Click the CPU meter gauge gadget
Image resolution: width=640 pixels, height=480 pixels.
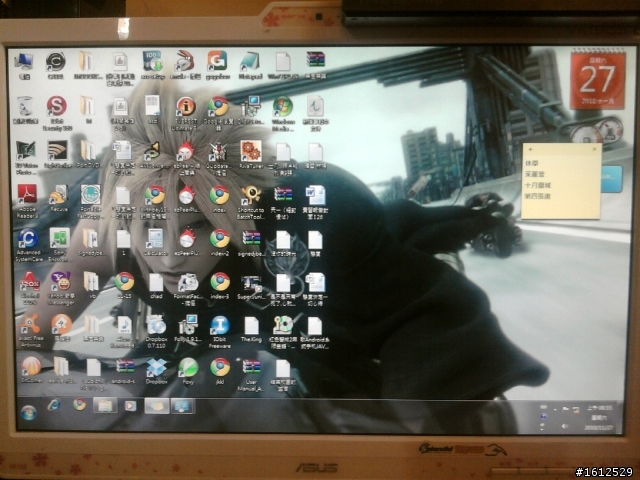coord(585,133)
